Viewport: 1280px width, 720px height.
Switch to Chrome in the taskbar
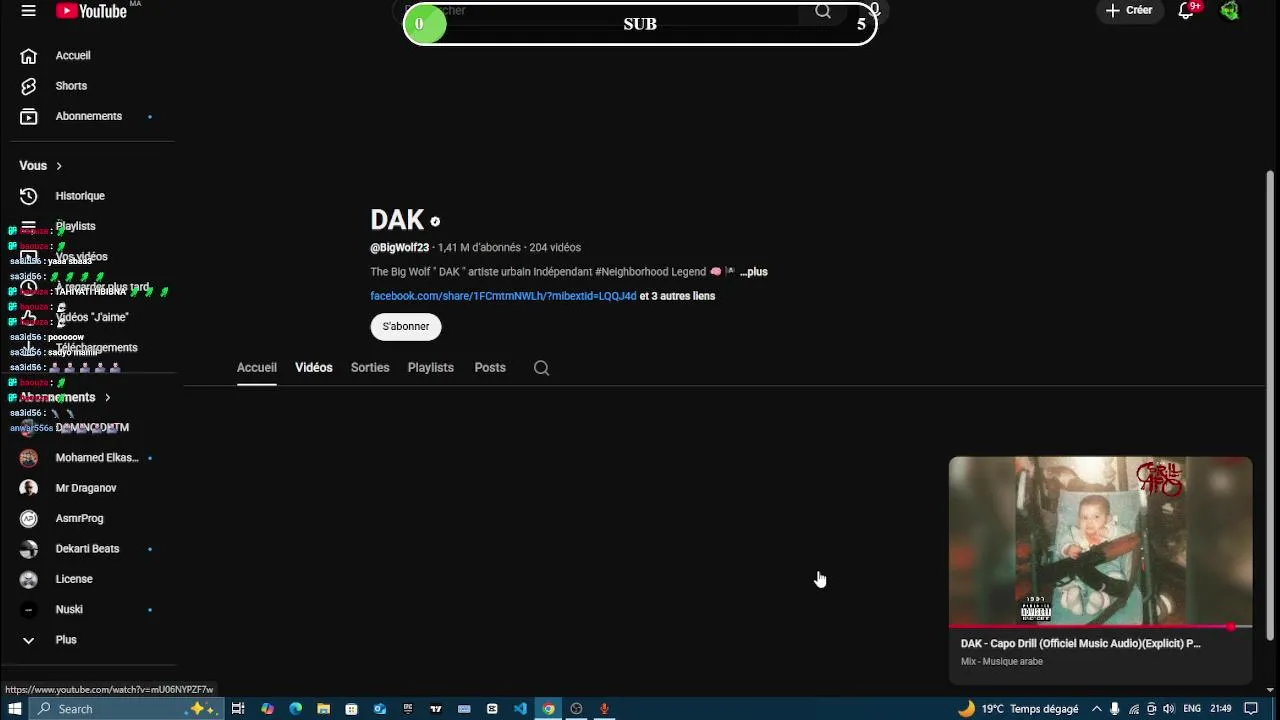point(548,709)
